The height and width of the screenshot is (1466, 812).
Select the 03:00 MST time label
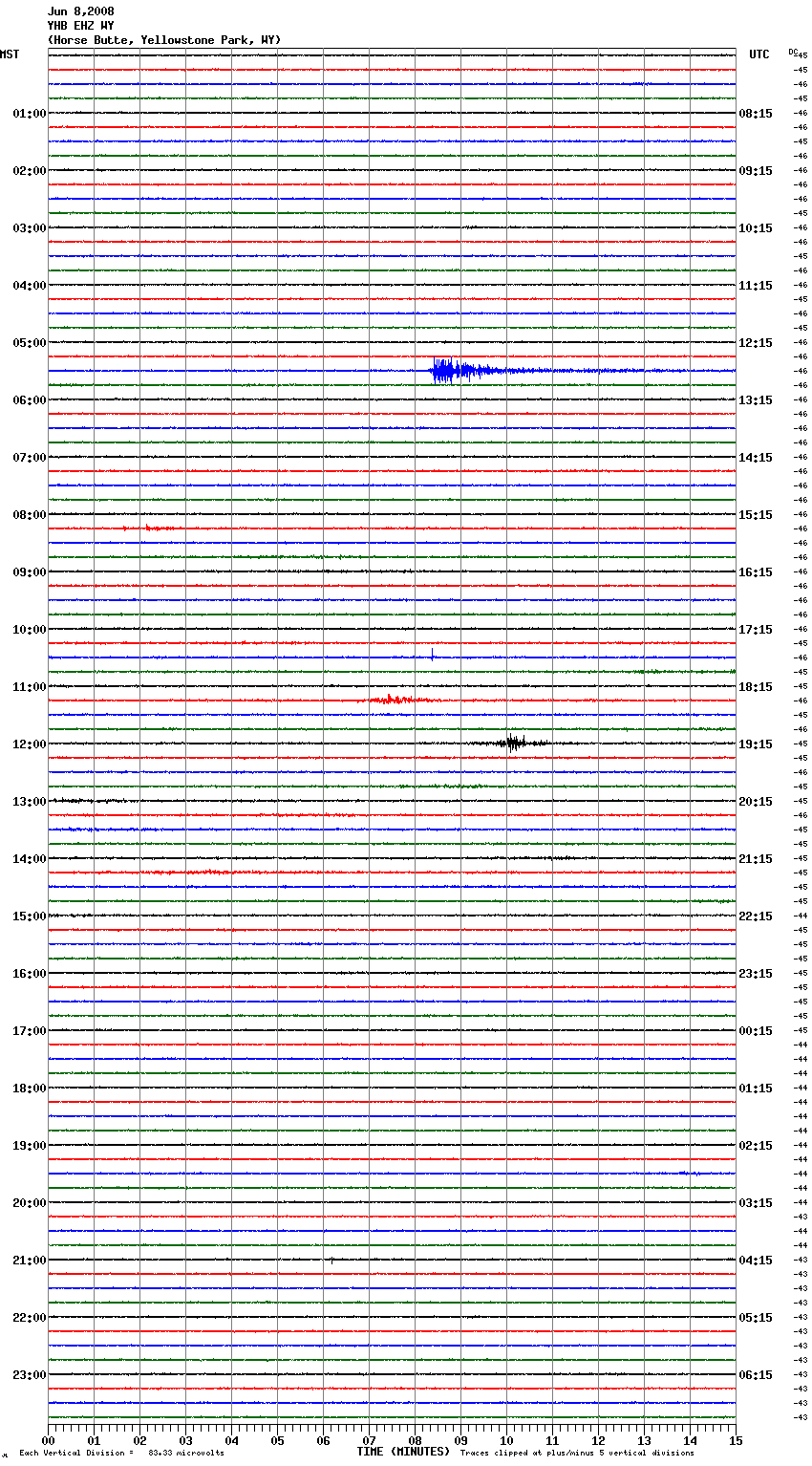29,228
